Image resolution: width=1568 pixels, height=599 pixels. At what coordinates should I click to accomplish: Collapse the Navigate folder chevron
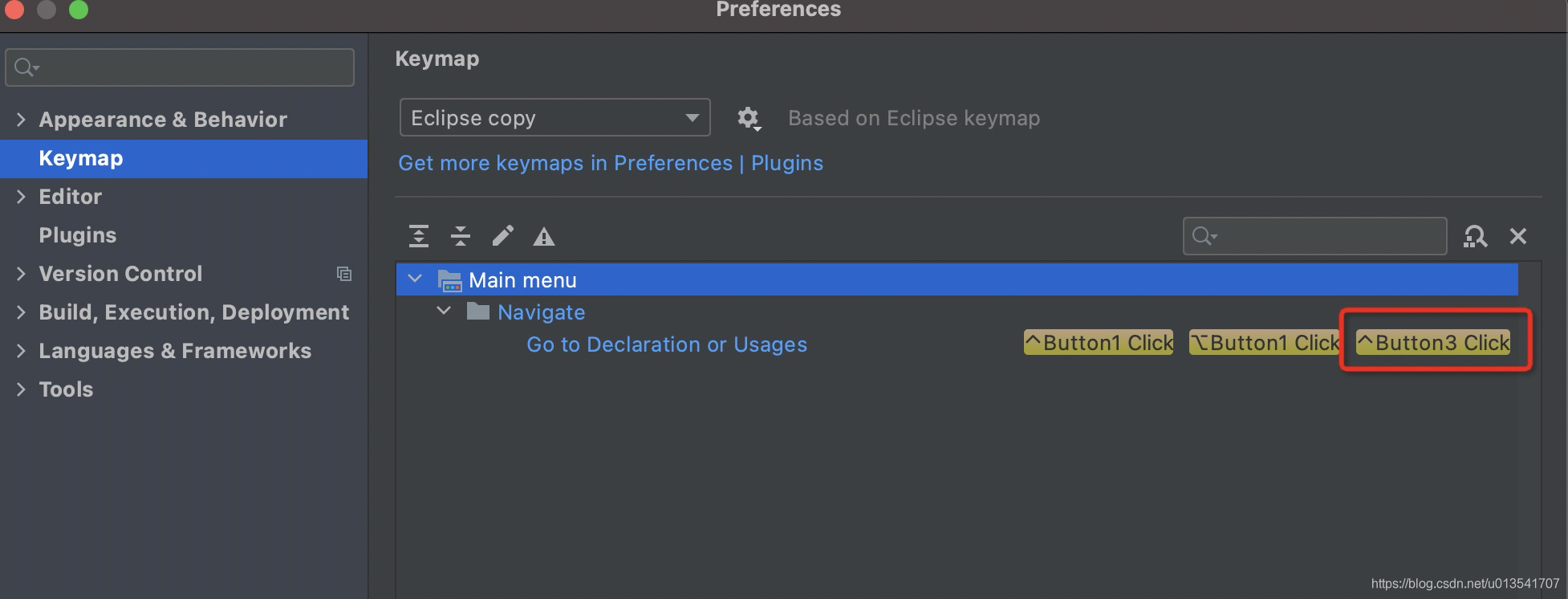point(444,312)
